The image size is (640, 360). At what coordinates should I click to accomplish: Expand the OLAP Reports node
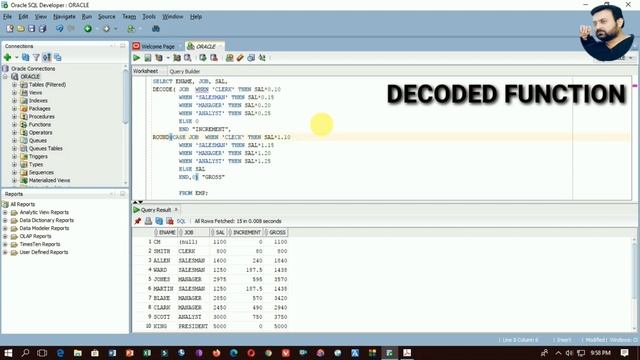[5, 236]
